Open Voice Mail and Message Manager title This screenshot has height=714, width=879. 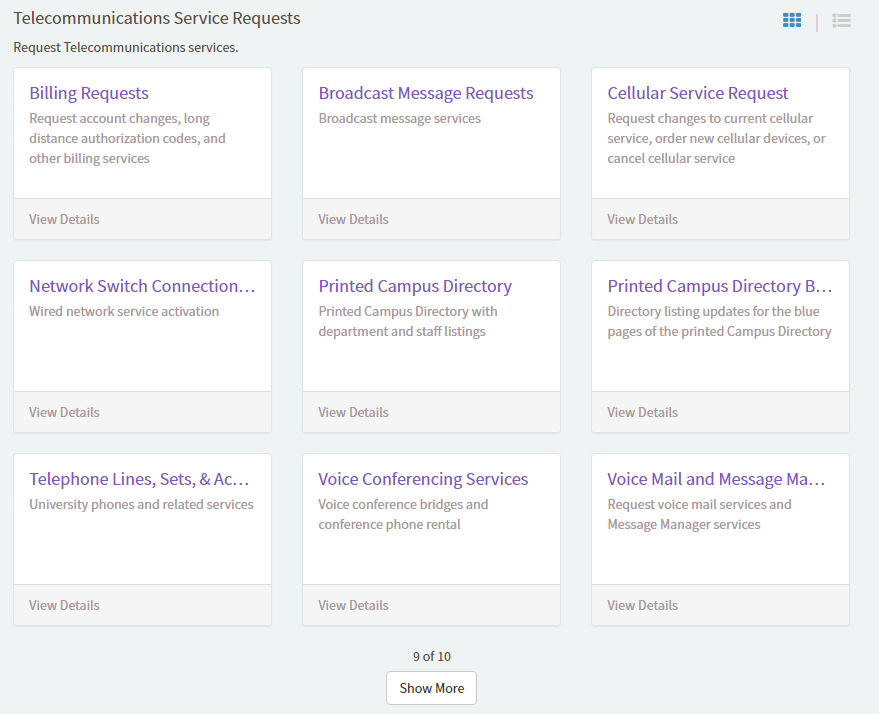click(716, 479)
